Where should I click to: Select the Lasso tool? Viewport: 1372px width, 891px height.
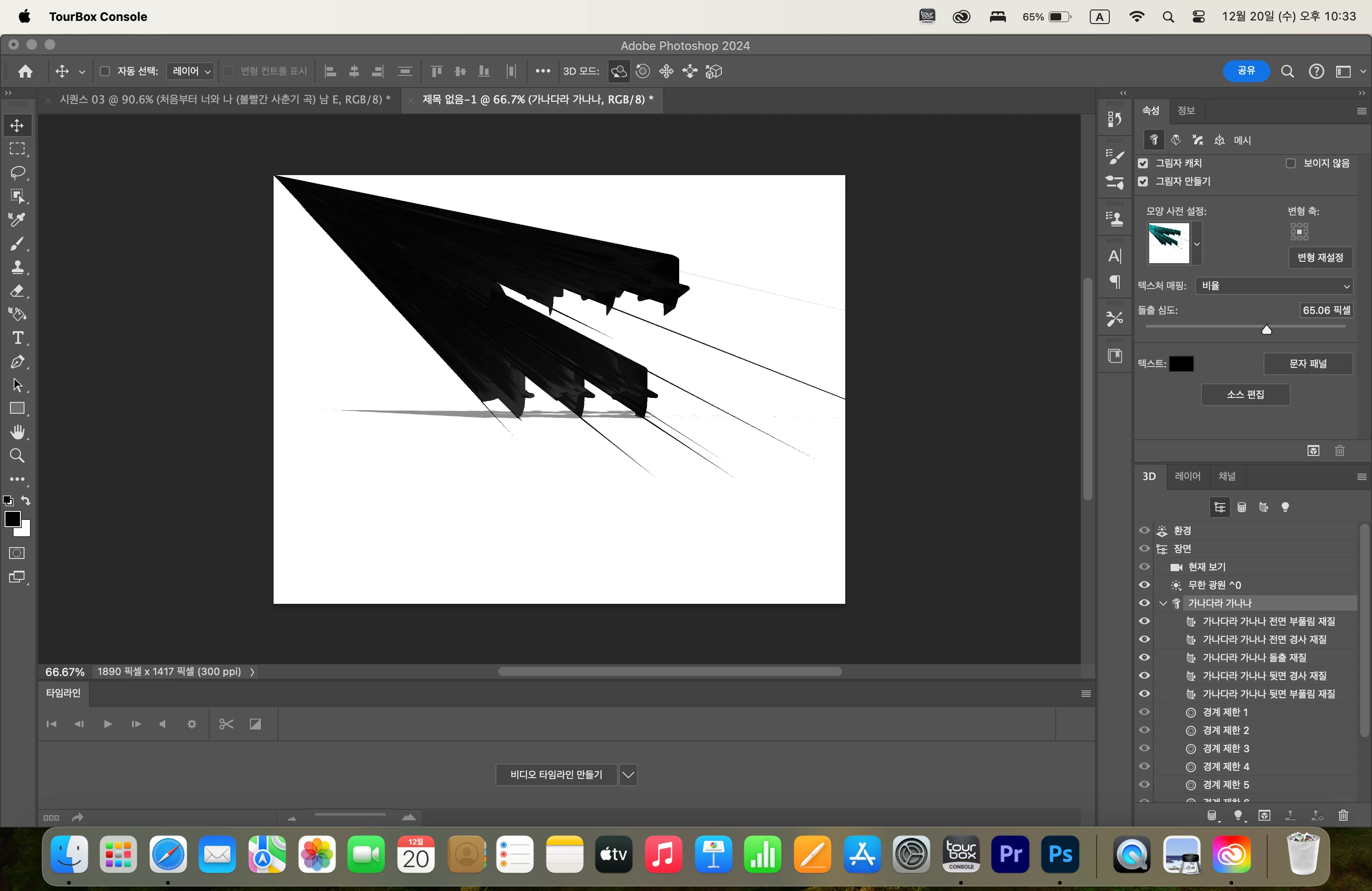coord(17,173)
